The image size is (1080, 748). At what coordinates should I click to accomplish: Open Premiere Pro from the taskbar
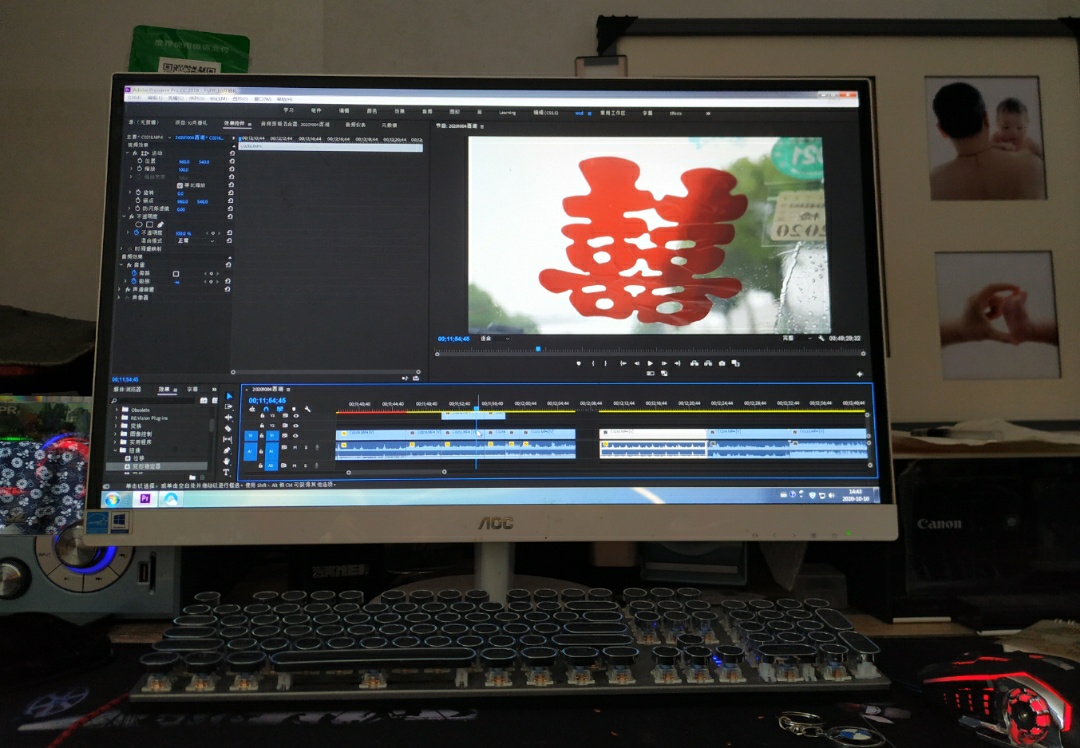pyautogui.click(x=145, y=499)
